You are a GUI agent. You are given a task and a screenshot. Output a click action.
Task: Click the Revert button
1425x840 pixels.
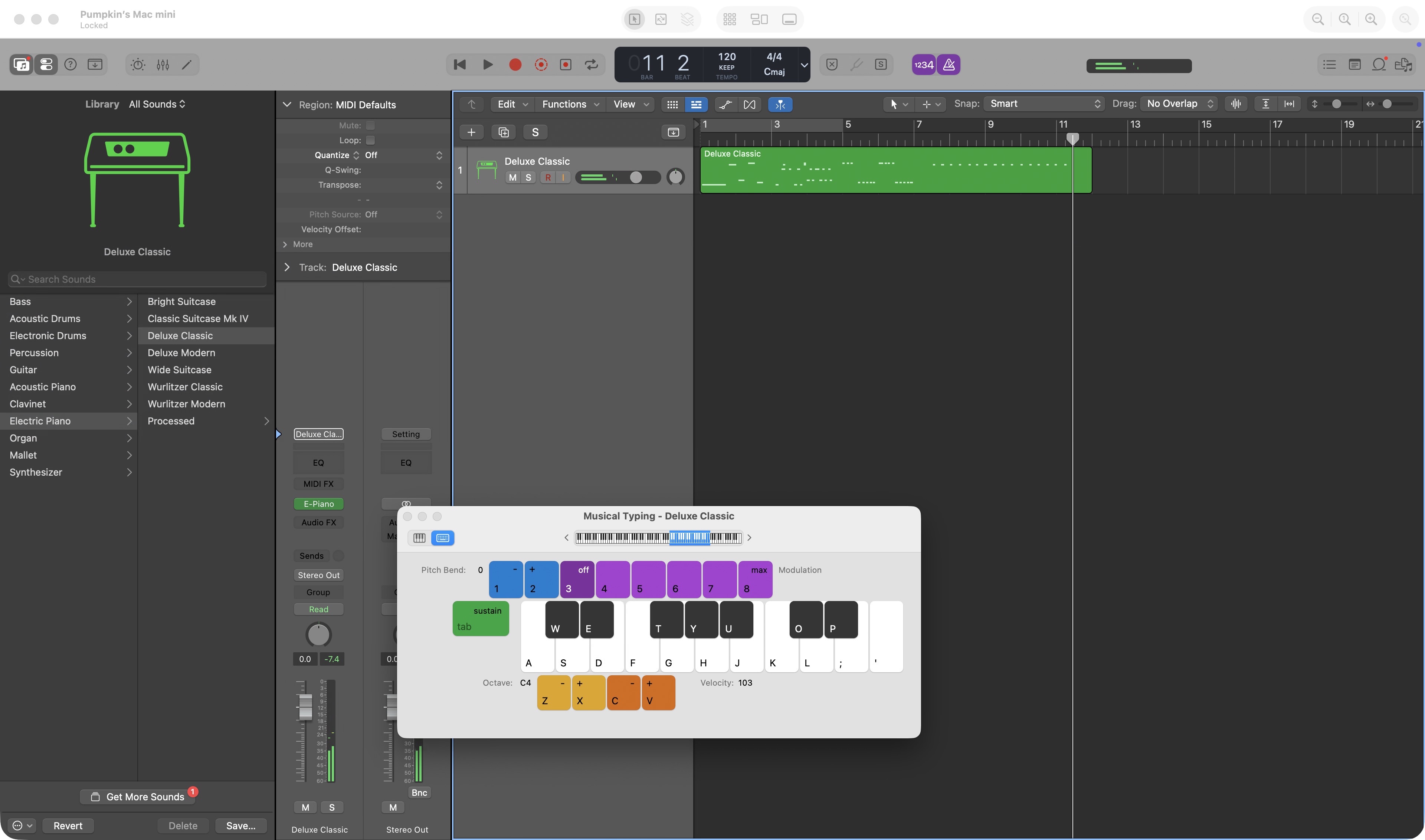point(68,826)
